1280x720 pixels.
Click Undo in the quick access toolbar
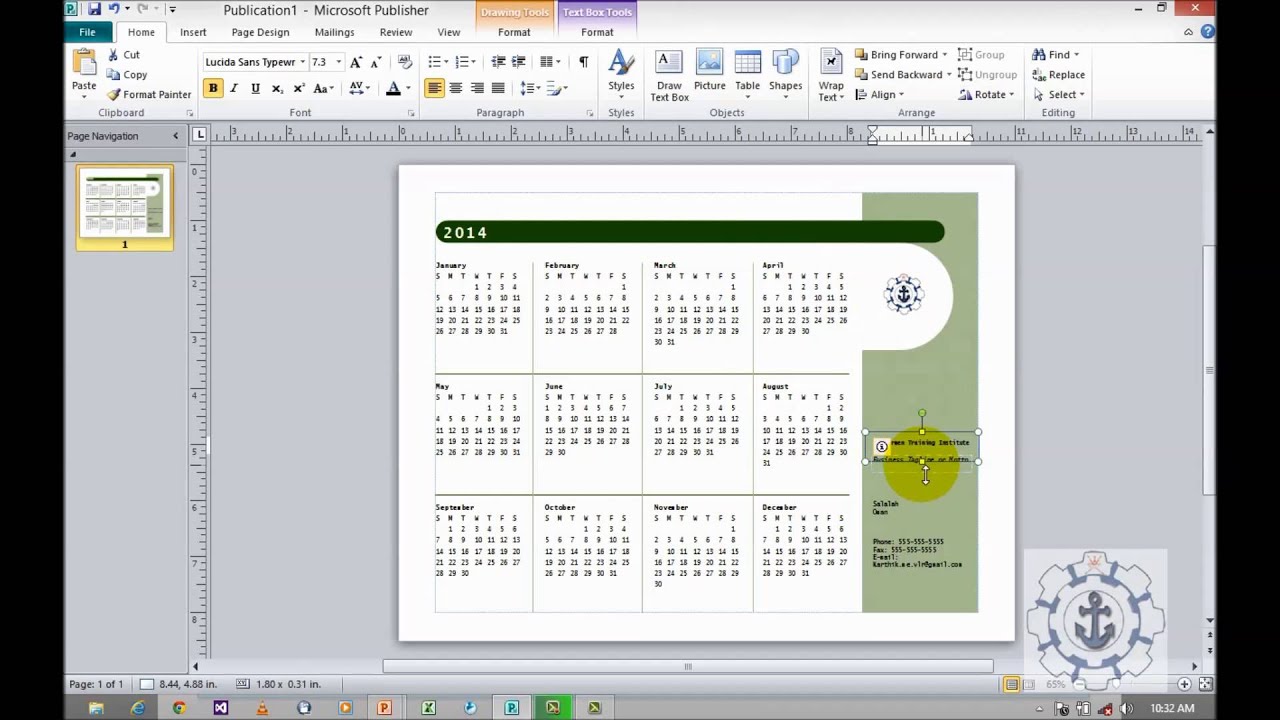tap(114, 10)
